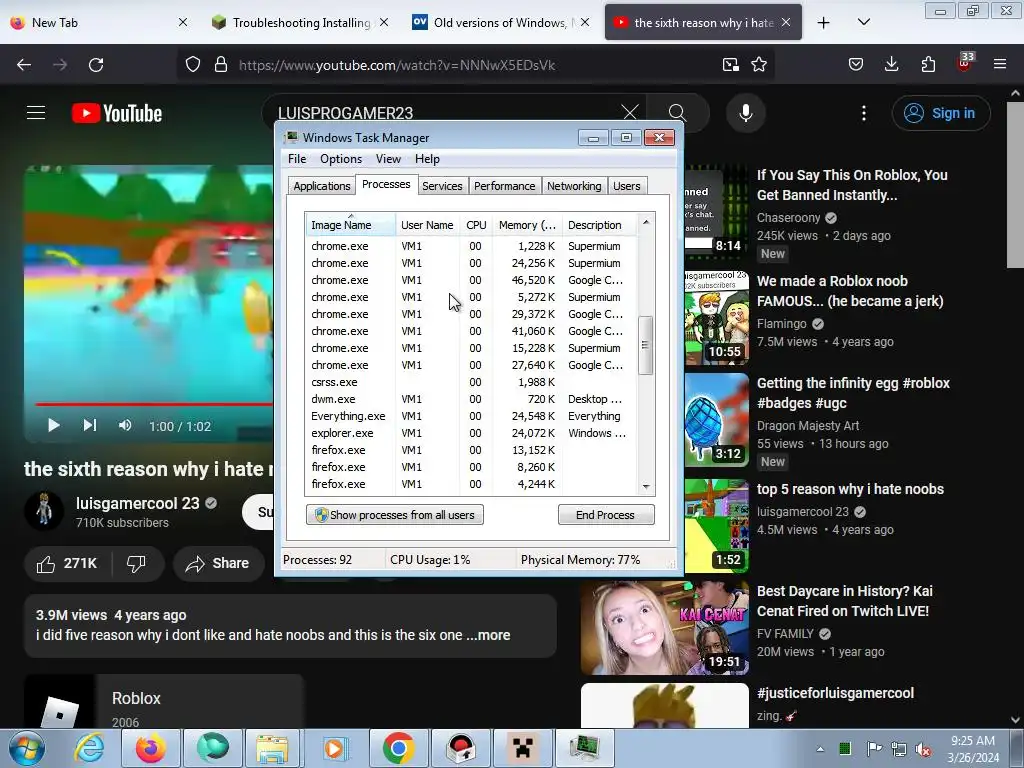List all tabs with the chevron
1024x768 pixels.
point(863,23)
